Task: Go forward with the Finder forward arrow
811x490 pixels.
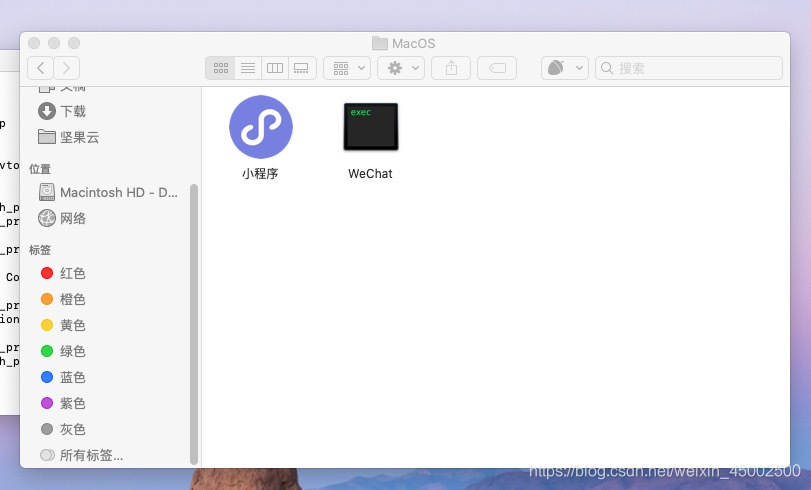Action: (x=66, y=68)
